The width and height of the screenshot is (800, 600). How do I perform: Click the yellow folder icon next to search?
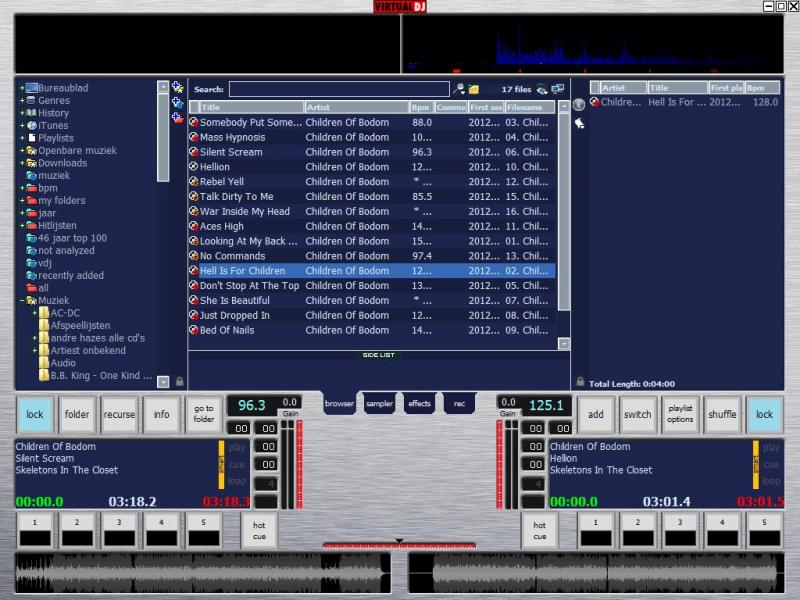click(x=473, y=90)
